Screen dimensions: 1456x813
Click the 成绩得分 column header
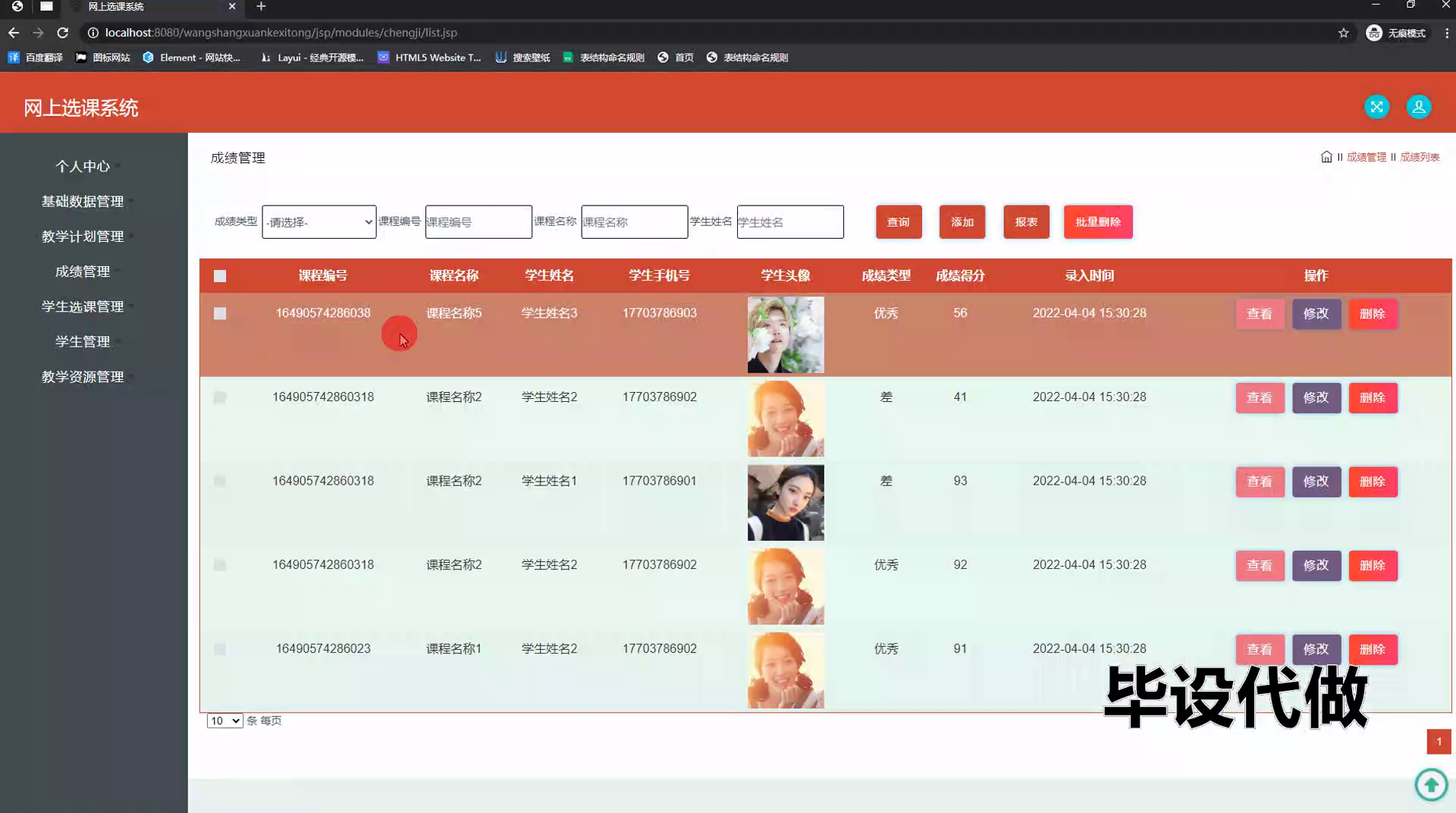960,276
